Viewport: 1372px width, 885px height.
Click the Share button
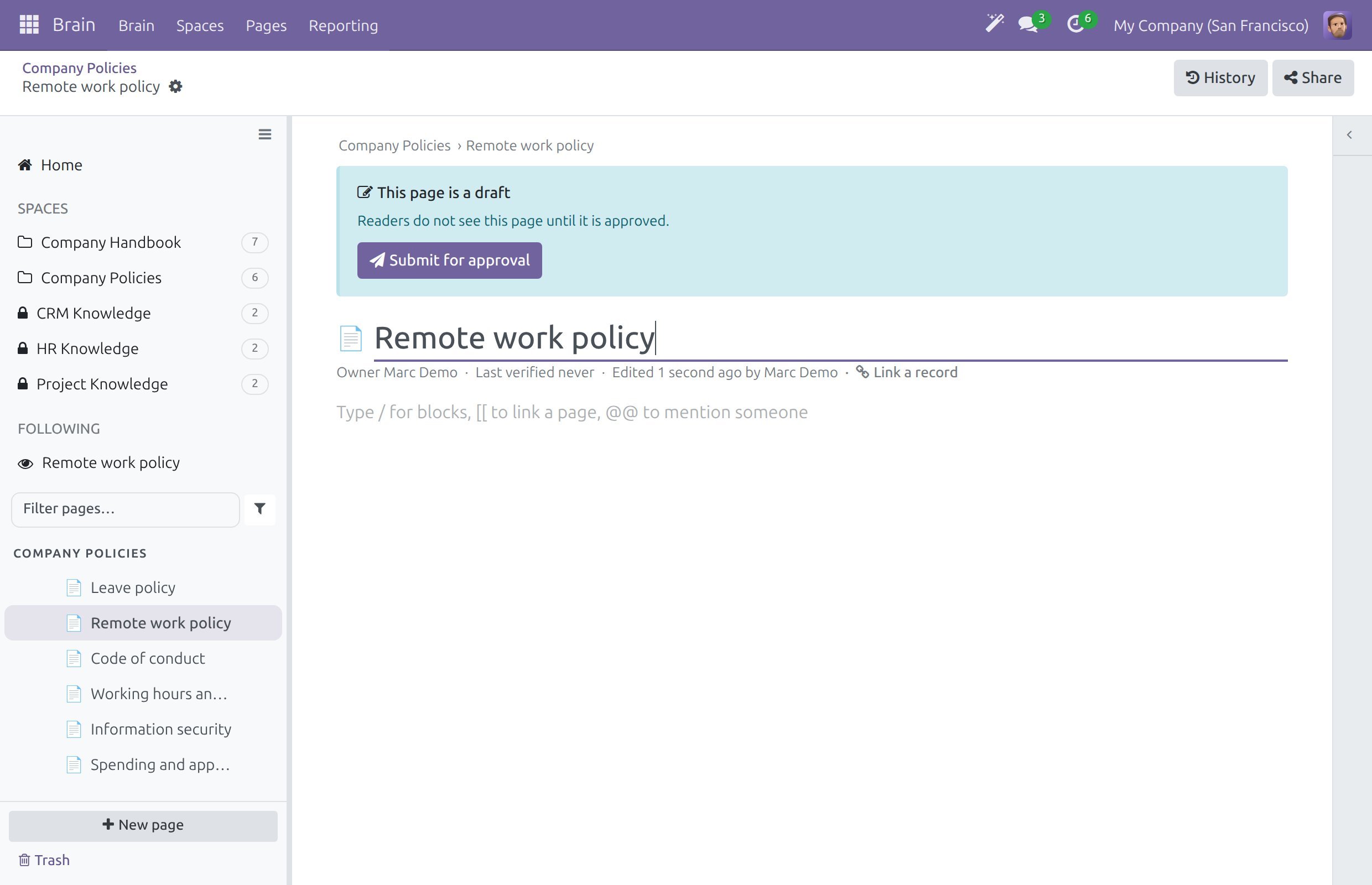point(1312,78)
